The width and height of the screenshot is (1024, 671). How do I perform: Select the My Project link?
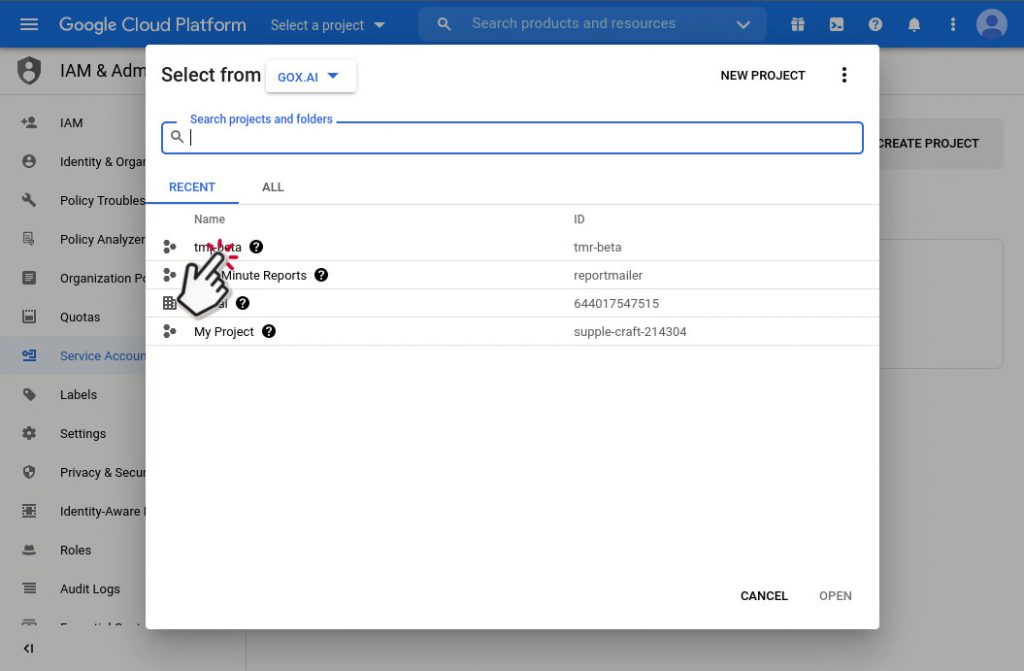click(223, 332)
